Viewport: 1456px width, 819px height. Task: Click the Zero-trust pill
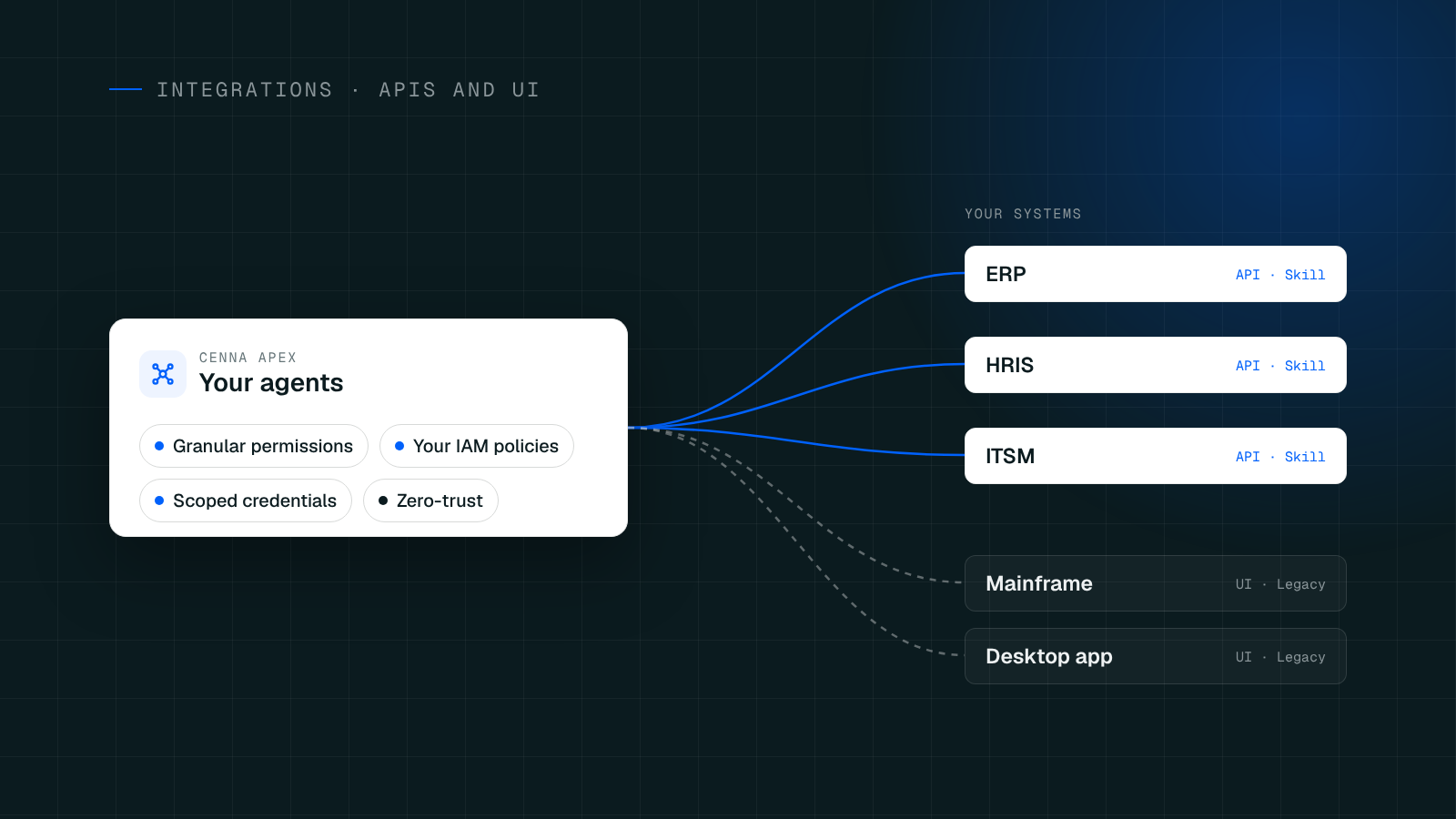(430, 500)
